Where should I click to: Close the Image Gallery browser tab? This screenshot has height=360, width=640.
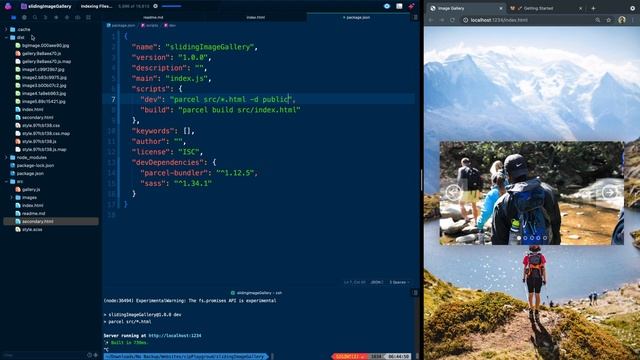(x=500, y=8)
